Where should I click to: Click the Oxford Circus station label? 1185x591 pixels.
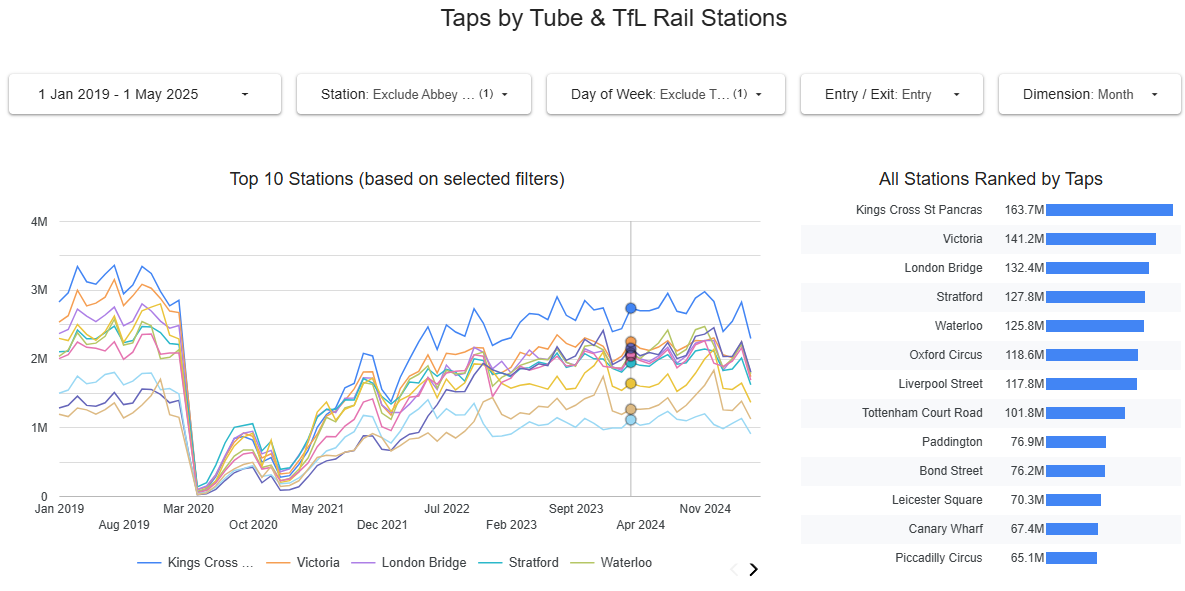coord(946,354)
